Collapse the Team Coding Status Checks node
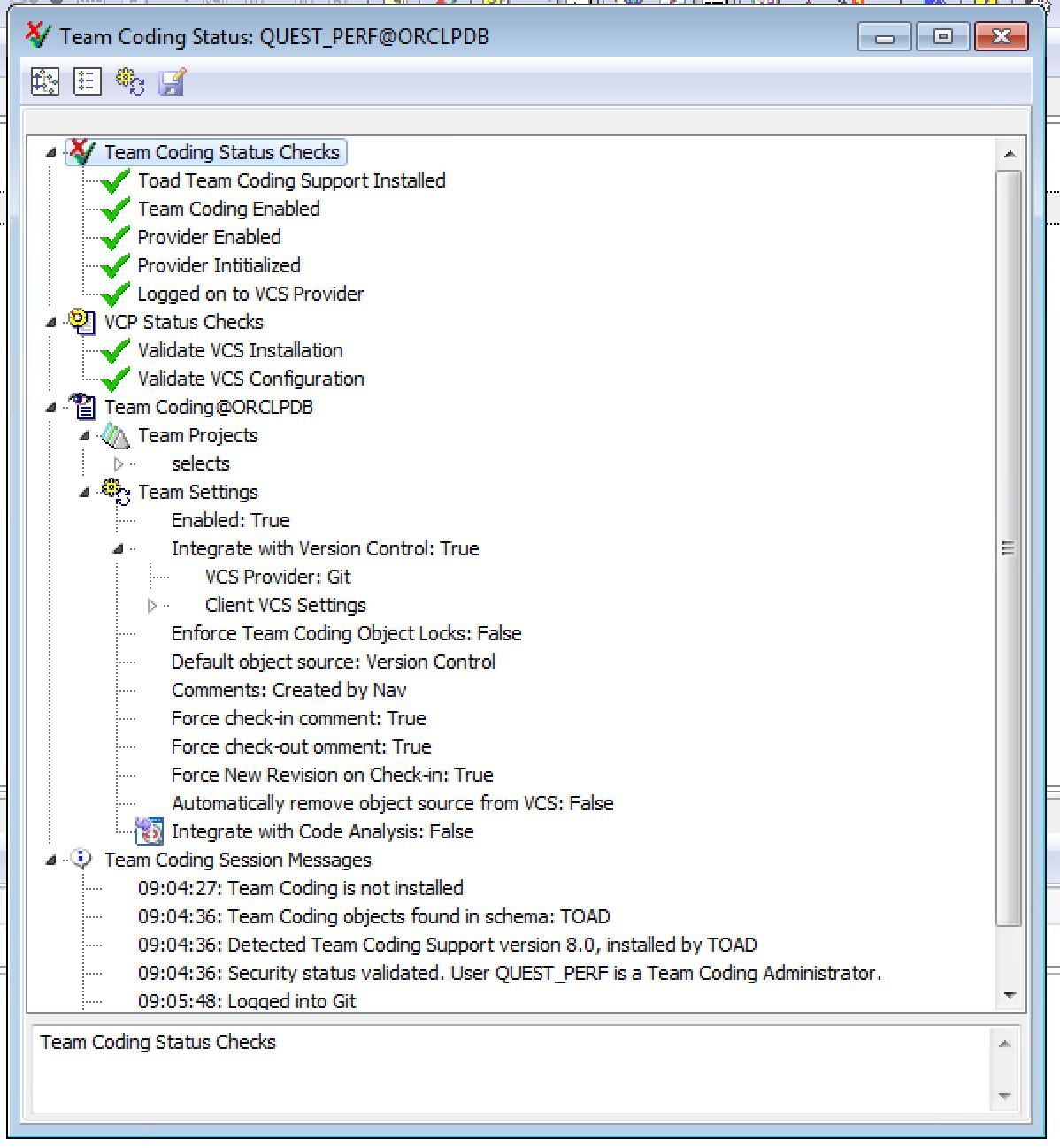The width and height of the screenshot is (1060, 1148). pyautogui.click(x=50, y=153)
